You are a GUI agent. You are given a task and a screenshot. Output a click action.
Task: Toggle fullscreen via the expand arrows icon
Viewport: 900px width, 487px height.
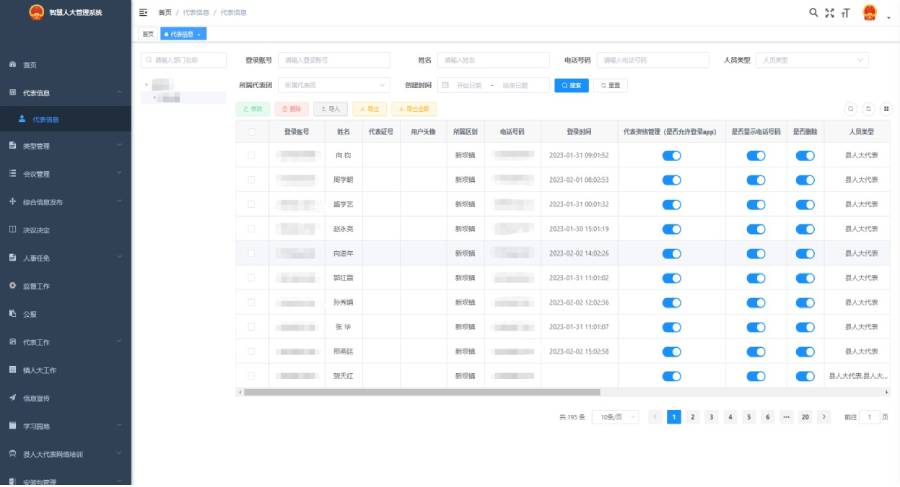pos(829,13)
